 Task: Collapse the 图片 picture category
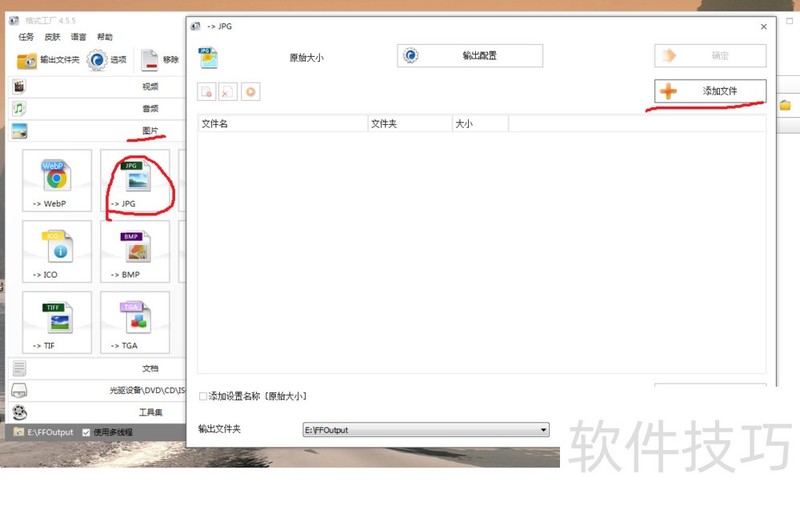click(97, 131)
